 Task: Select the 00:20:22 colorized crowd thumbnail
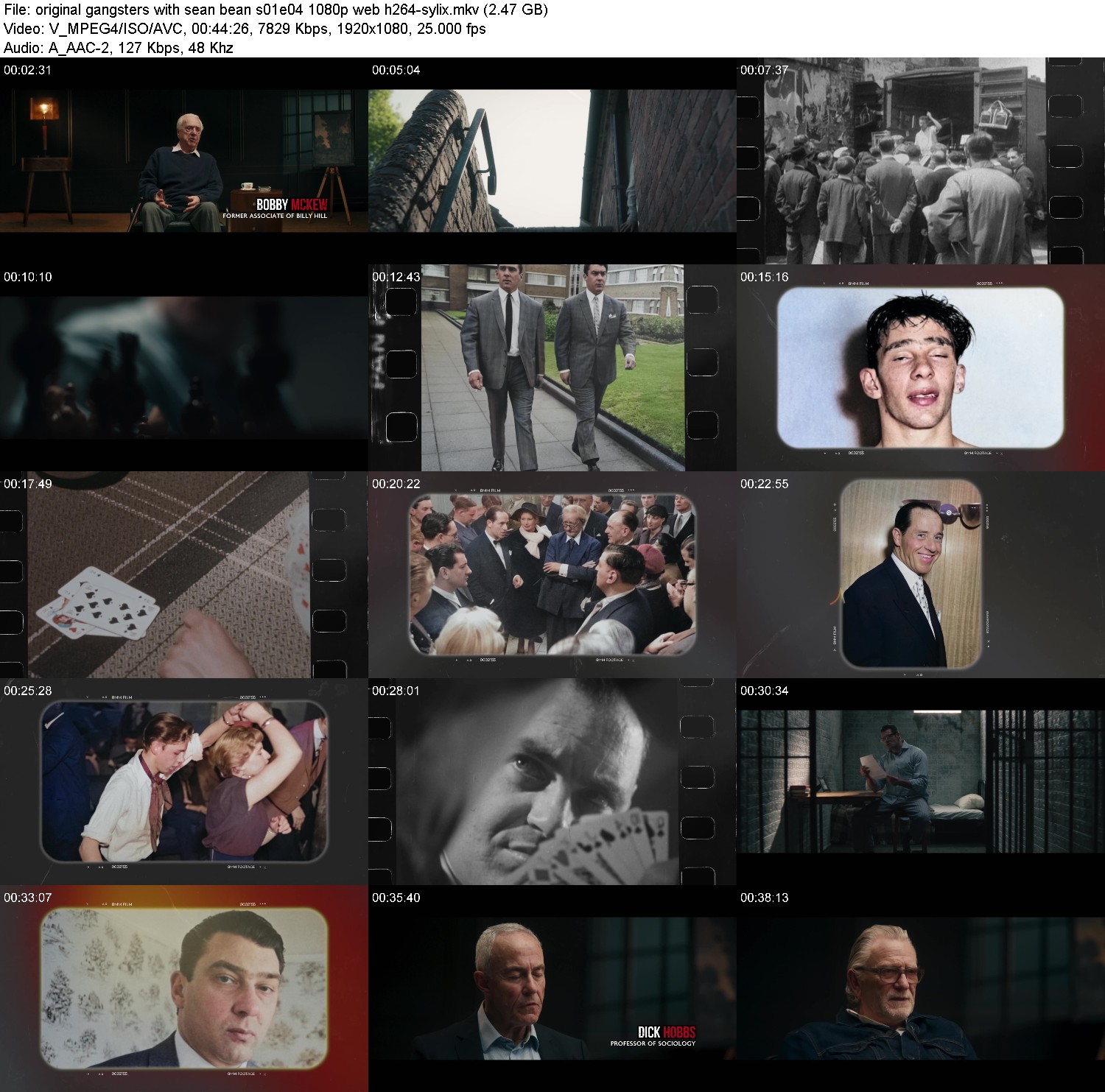(552, 575)
